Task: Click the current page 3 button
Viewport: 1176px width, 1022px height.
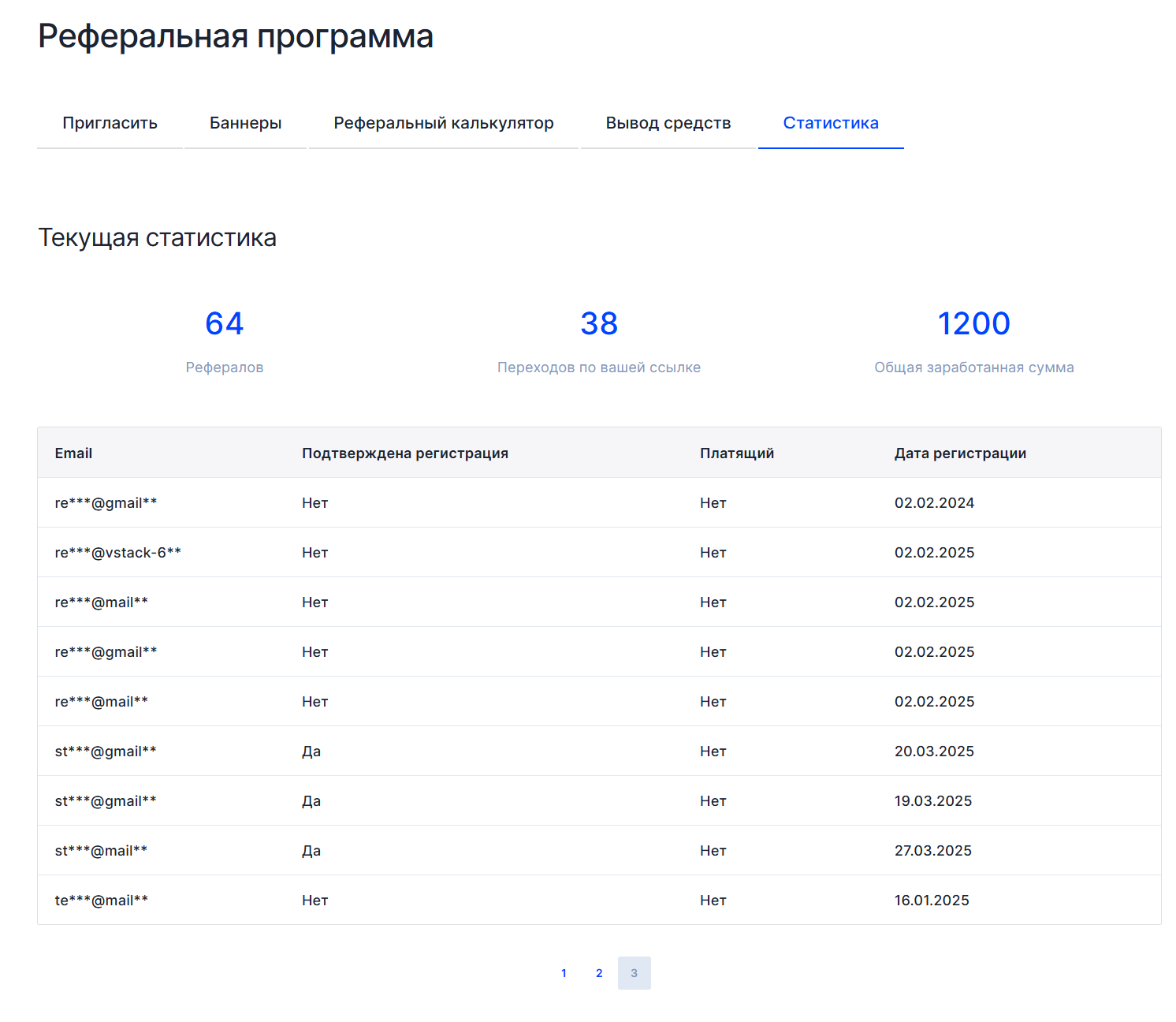Action: 634,973
